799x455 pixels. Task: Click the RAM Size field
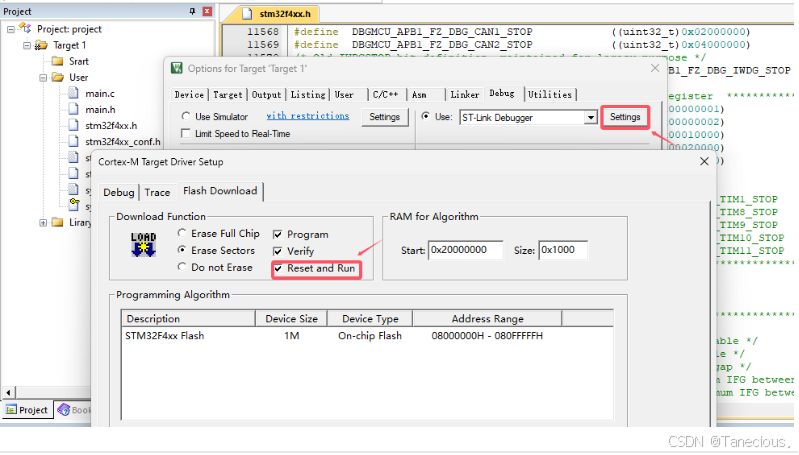coord(563,250)
